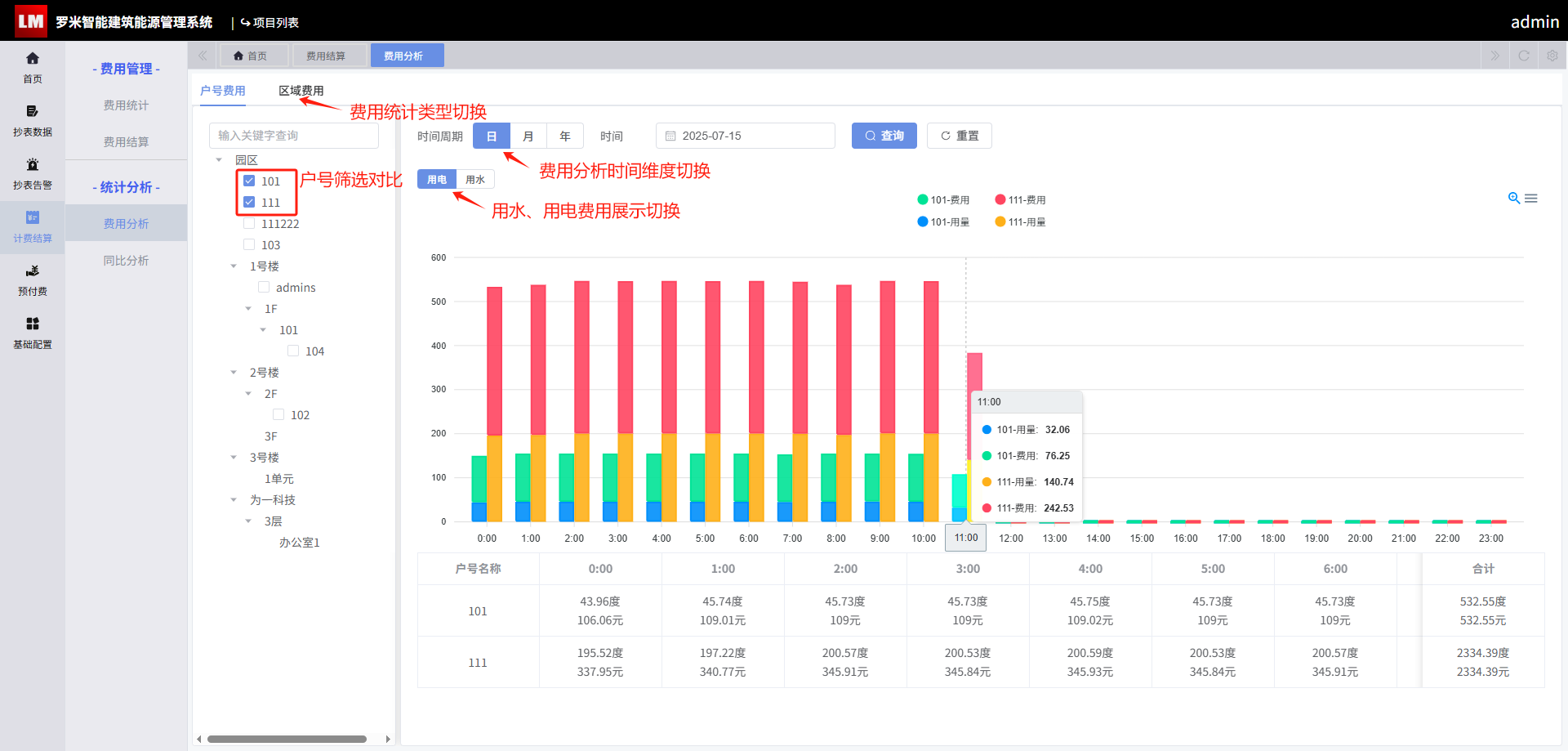
Task: Open 费用统计 in side menu
Action: pos(126,105)
